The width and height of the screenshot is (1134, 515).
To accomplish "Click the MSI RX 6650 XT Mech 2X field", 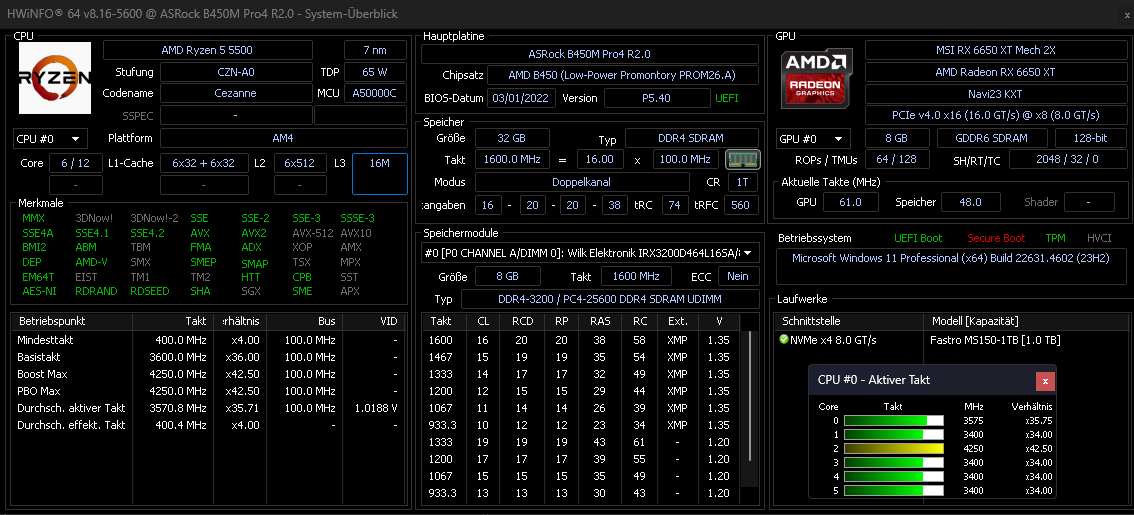I will coord(995,51).
